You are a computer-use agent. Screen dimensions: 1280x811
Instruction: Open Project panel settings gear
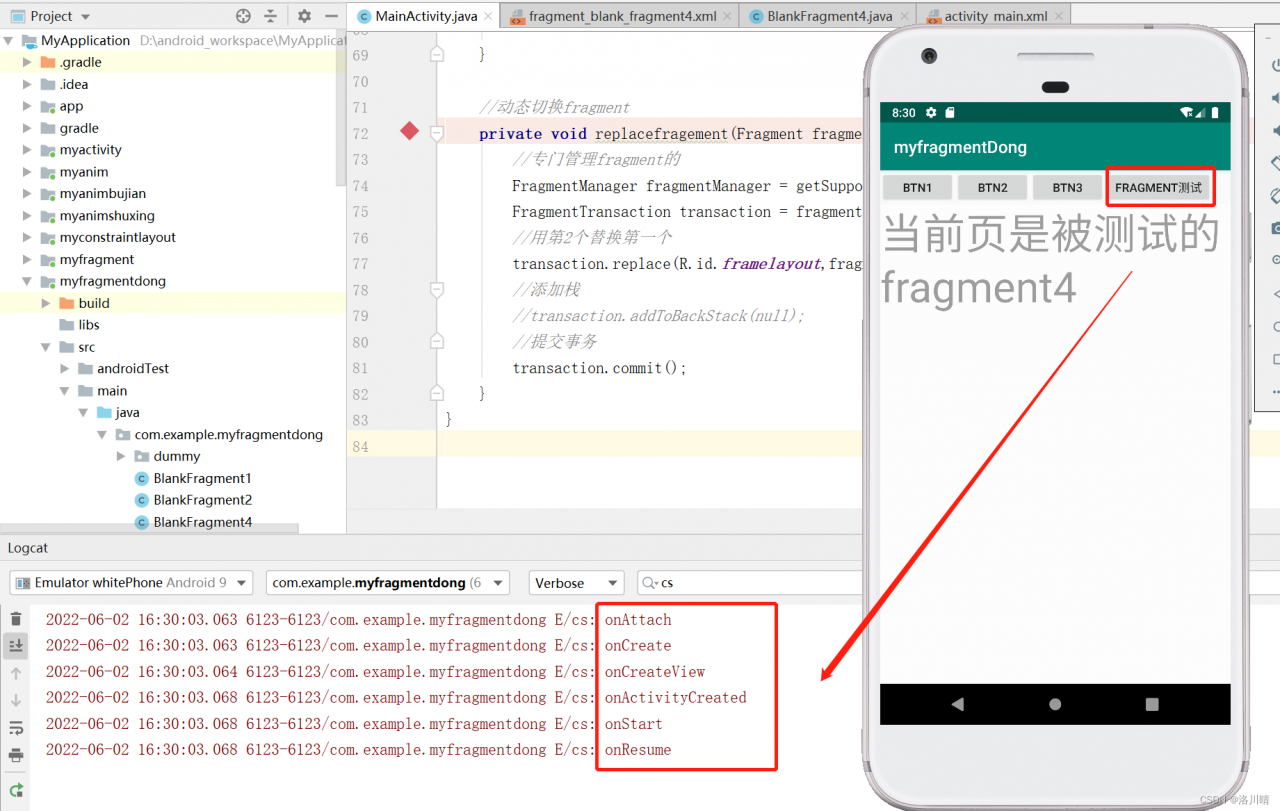(x=304, y=16)
